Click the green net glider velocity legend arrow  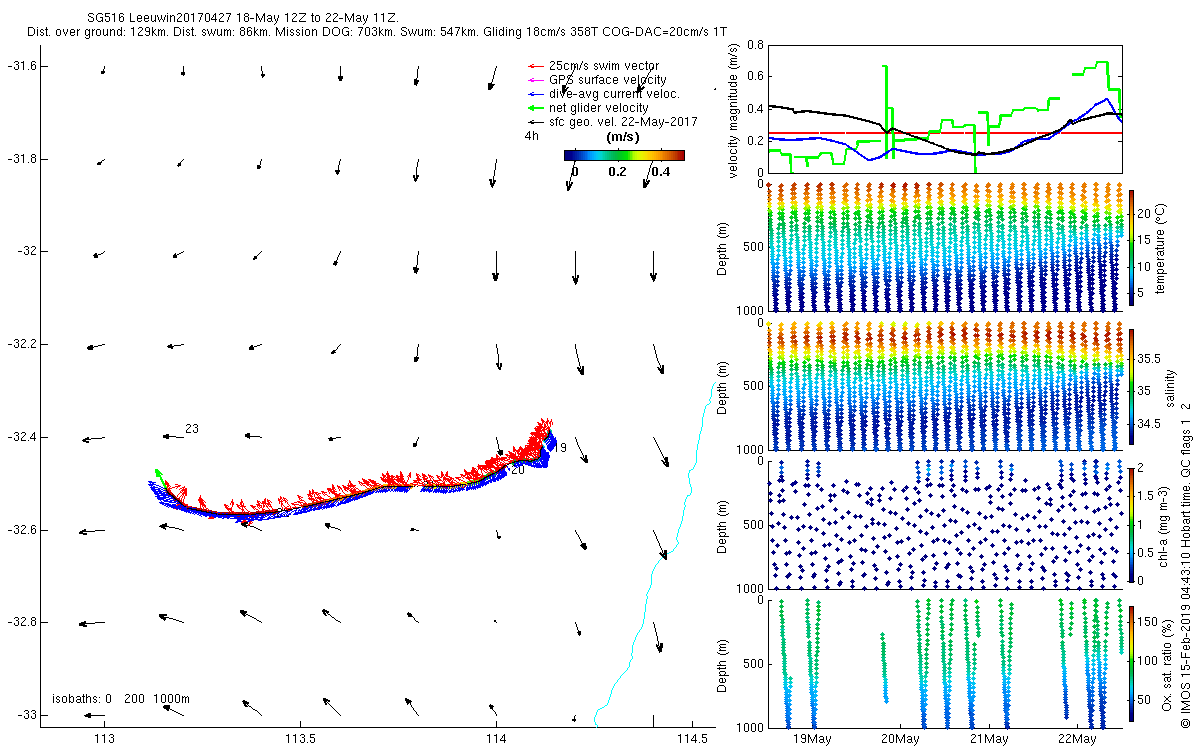535,108
